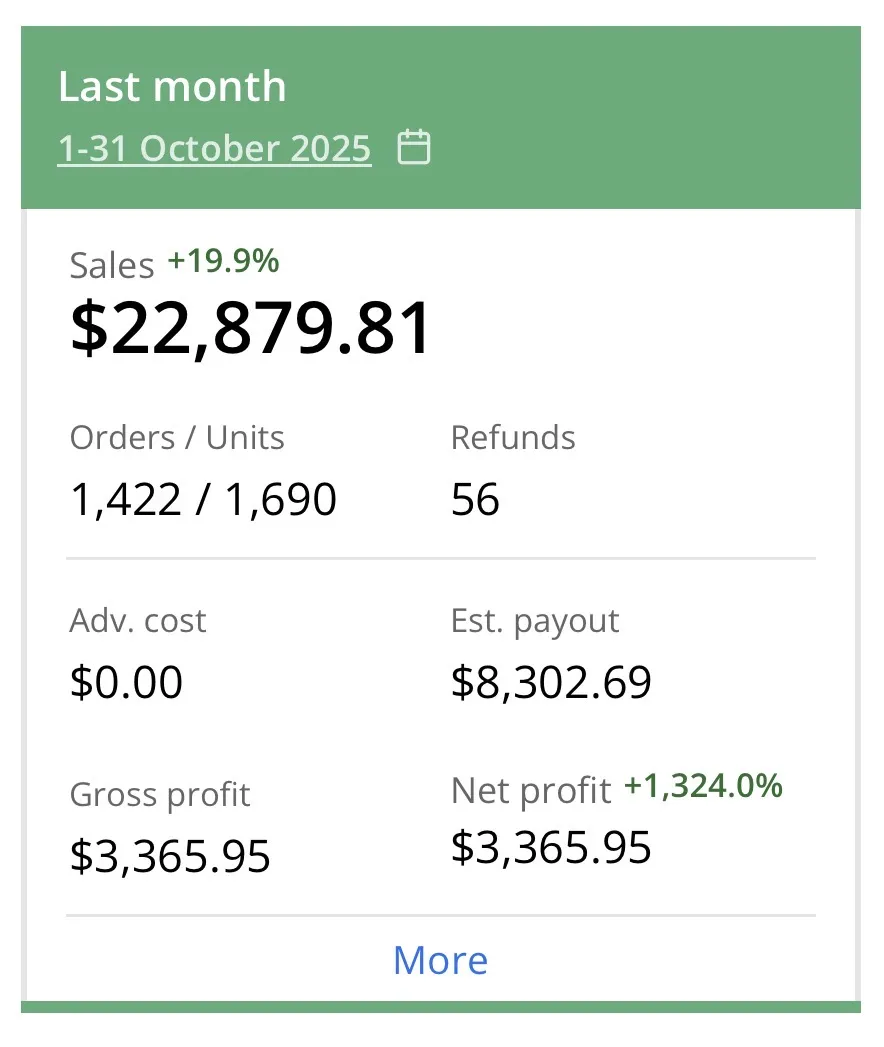Click the green Sales growth percentage badge

[x=225, y=261]
